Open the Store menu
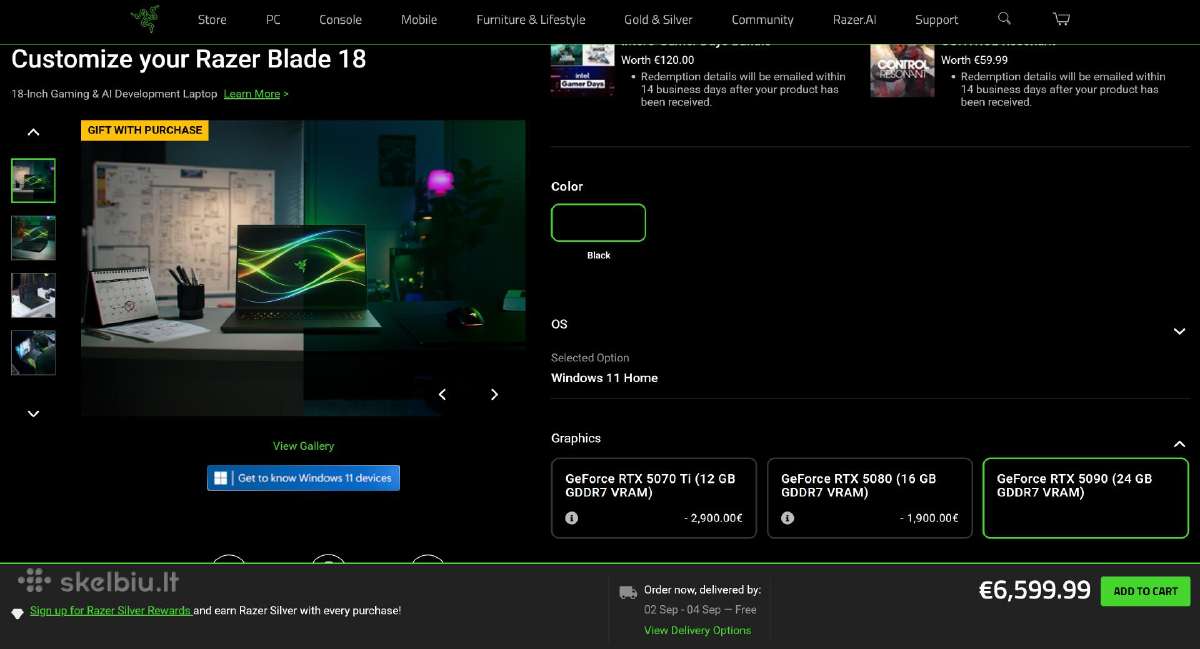The image size is (1200, 649). click(212, 20)
